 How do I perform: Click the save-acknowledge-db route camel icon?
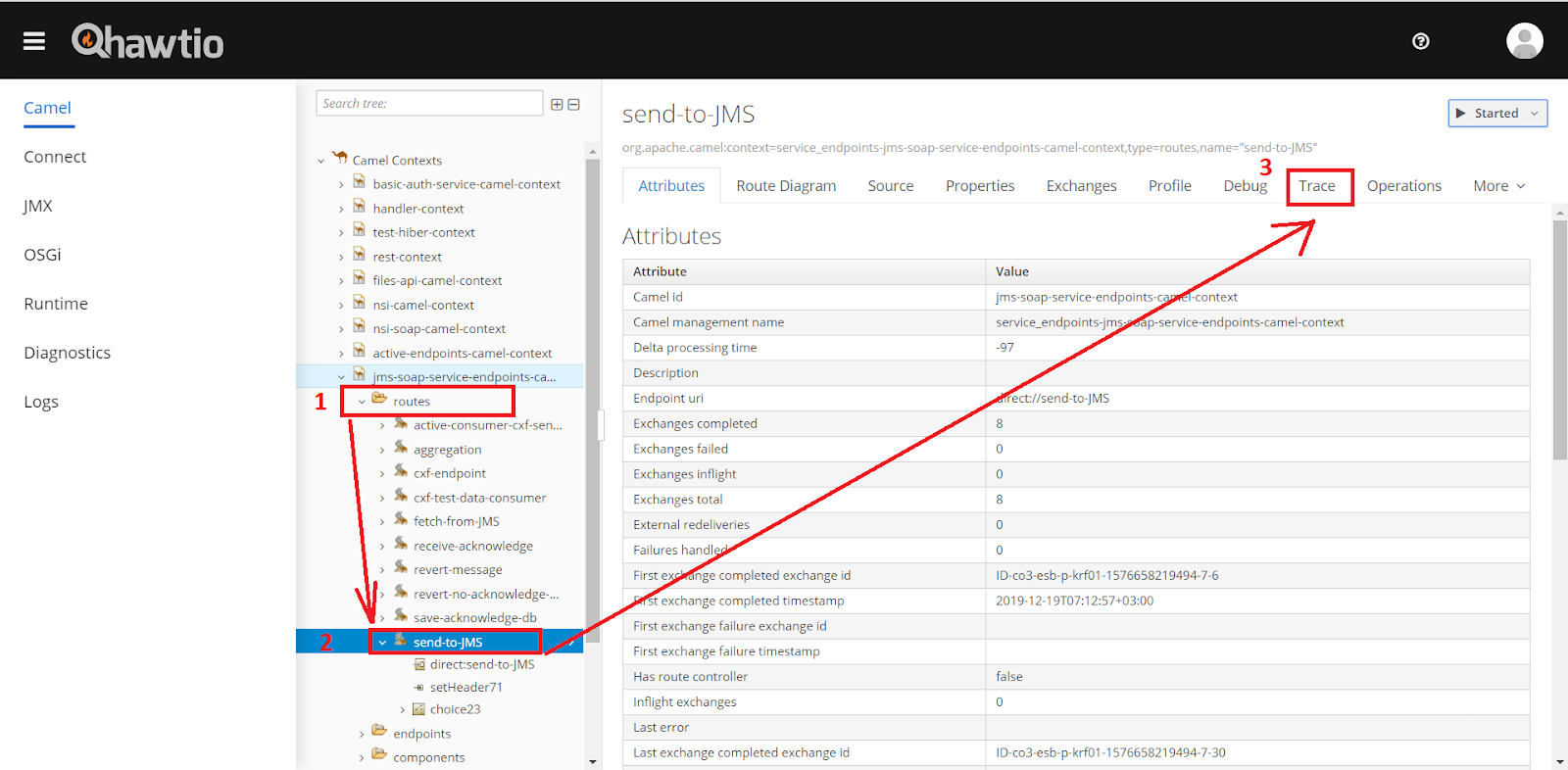click(x=401, y=615)
